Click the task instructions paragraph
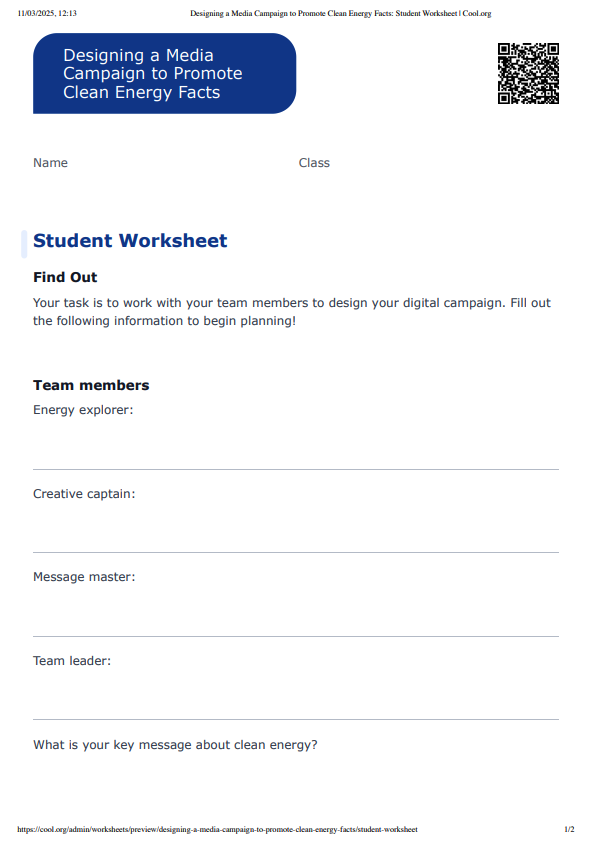The image size is (594, 842). click(x=292, y=312)
